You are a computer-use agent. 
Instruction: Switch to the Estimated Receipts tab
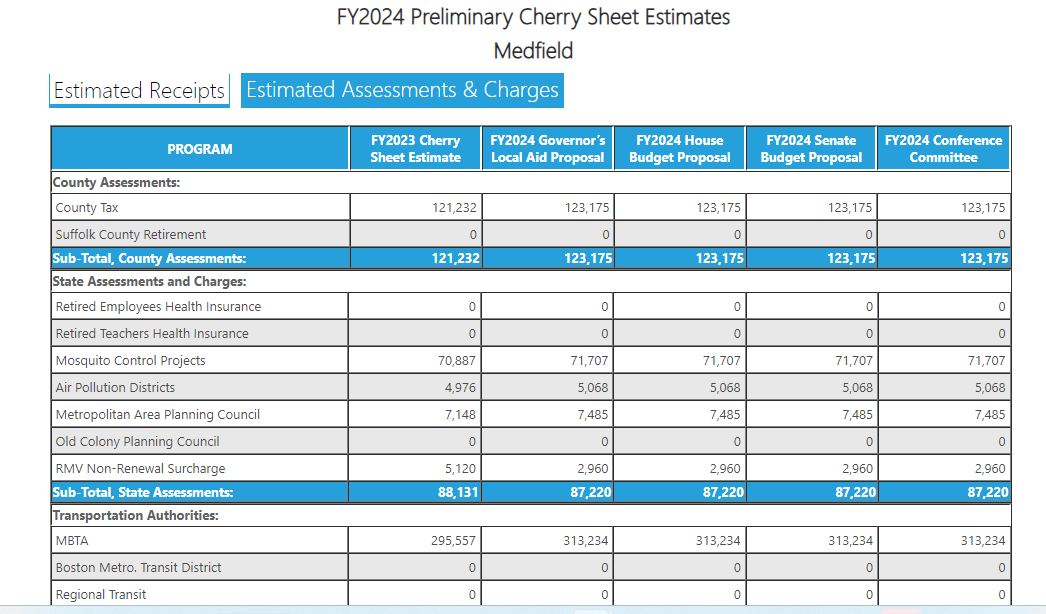click(x=139, y=90)
